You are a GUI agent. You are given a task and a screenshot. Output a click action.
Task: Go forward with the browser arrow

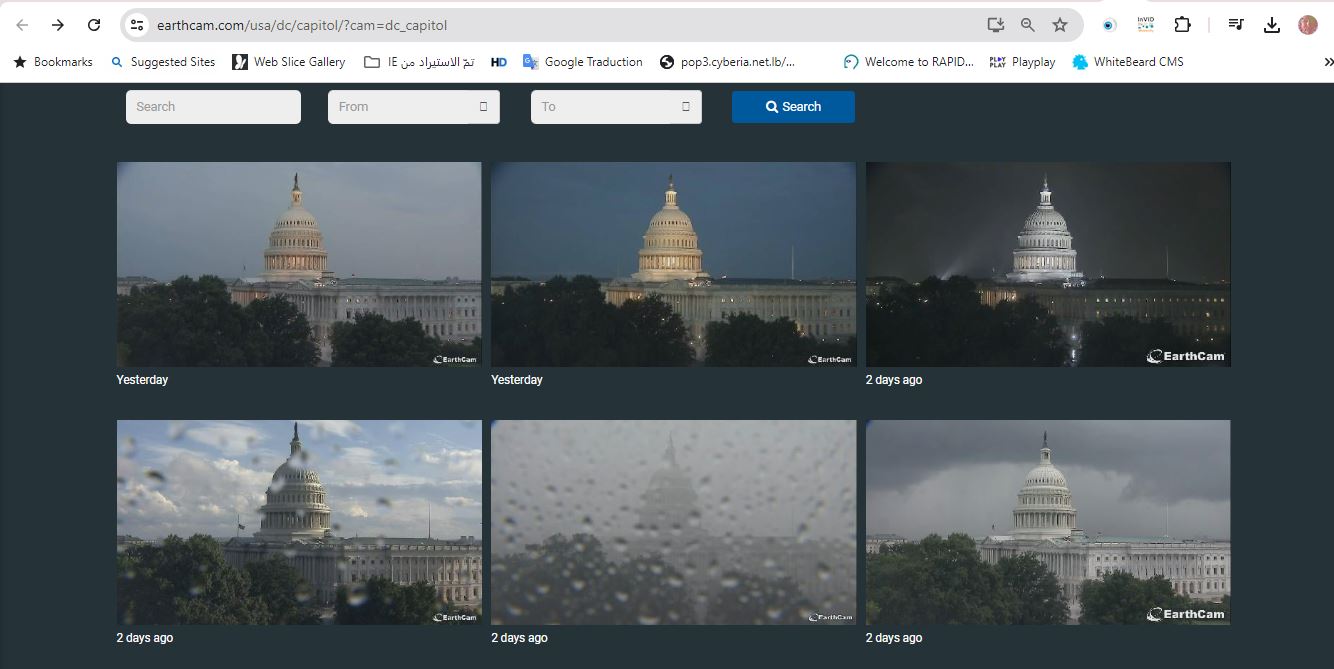coord(58,25)
